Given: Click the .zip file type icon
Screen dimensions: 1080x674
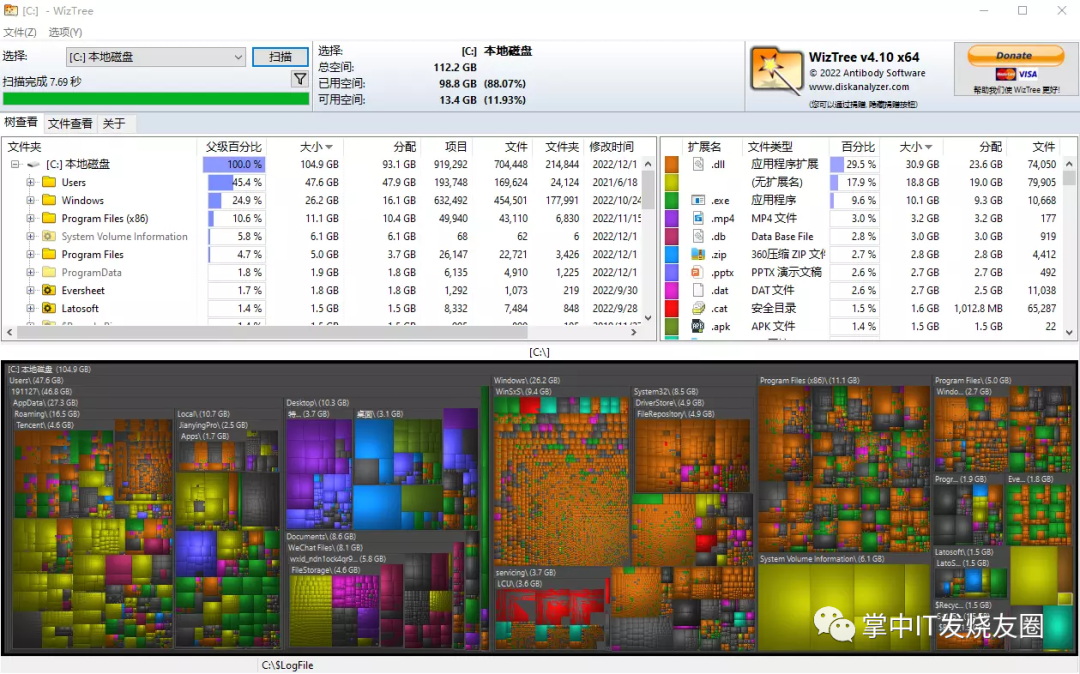Looking at the screenshot, I should pyautogui.click(x=698, y=254).
